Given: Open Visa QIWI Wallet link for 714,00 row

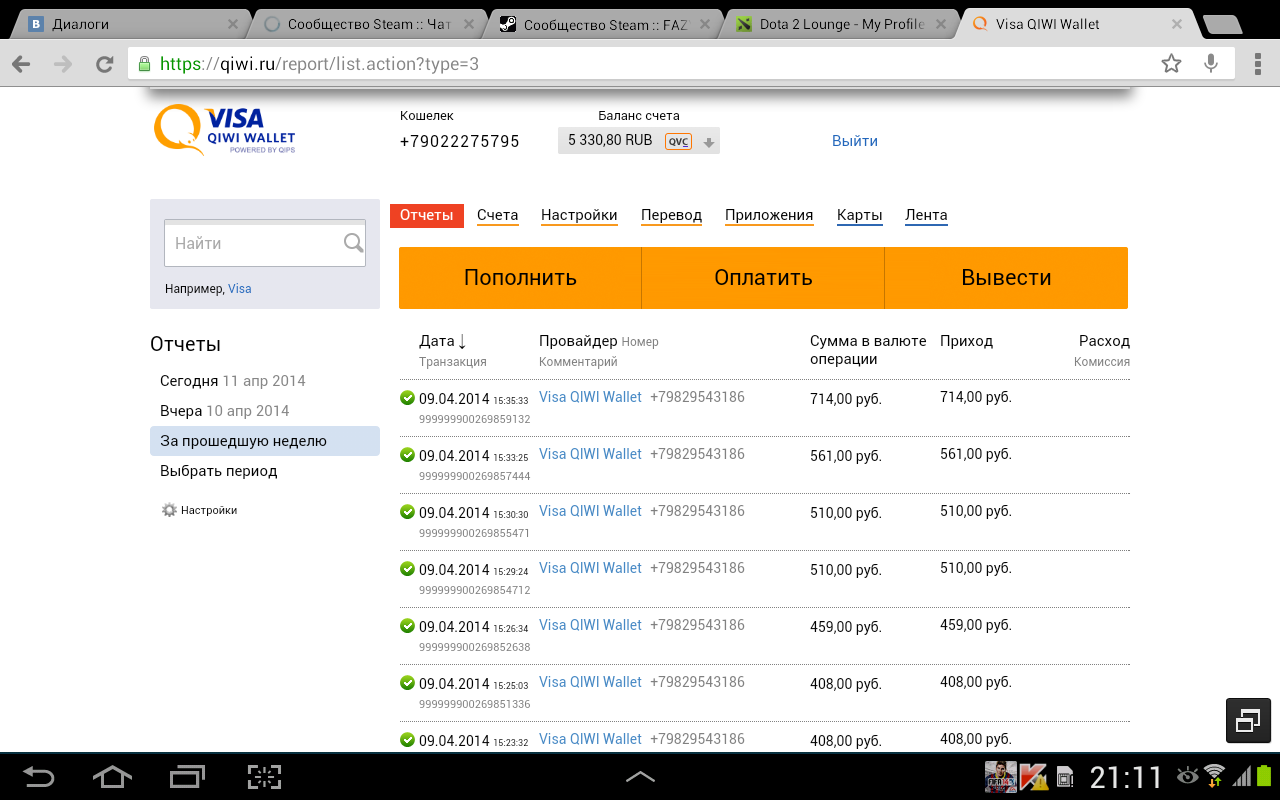Looking at the screenshot, I should (590, 397).
